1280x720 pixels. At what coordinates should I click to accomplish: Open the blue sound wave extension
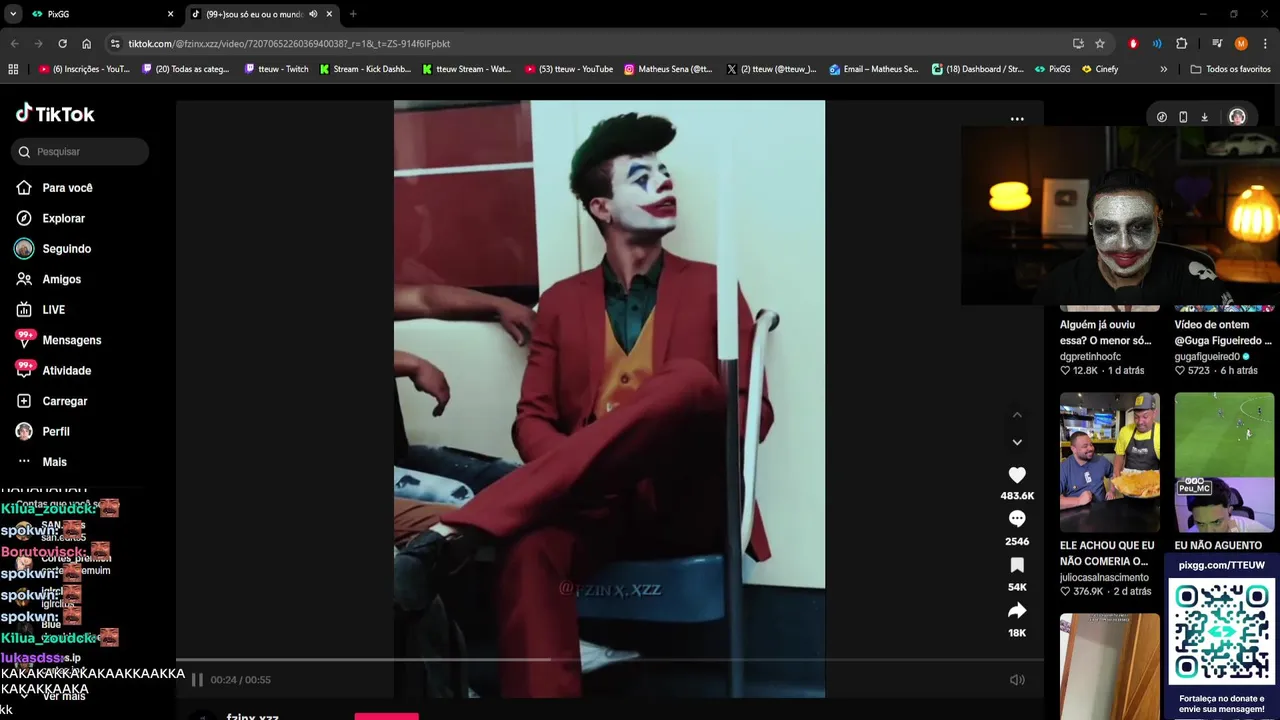(1157, 44)
